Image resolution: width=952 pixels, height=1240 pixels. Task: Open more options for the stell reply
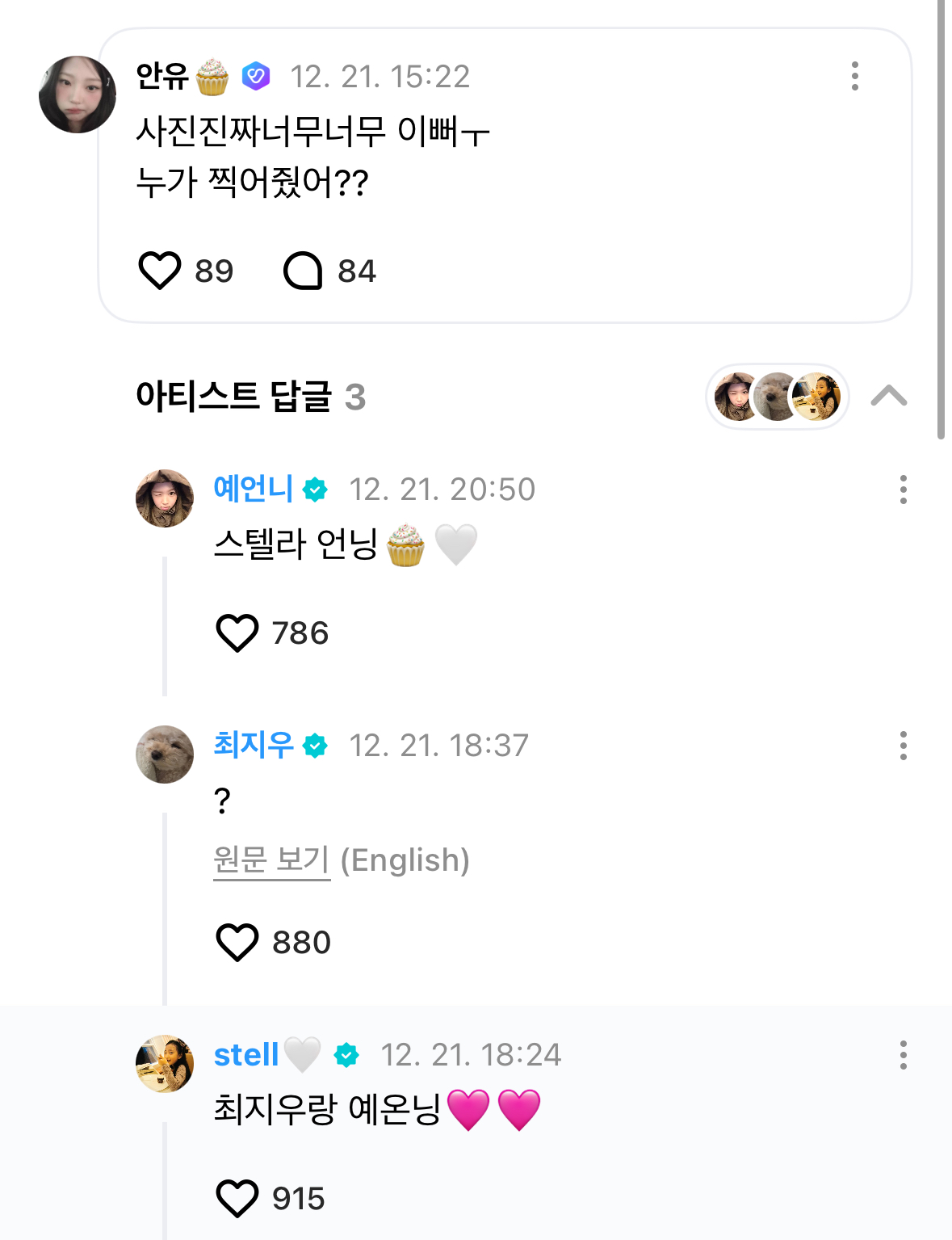(903, 1055)
